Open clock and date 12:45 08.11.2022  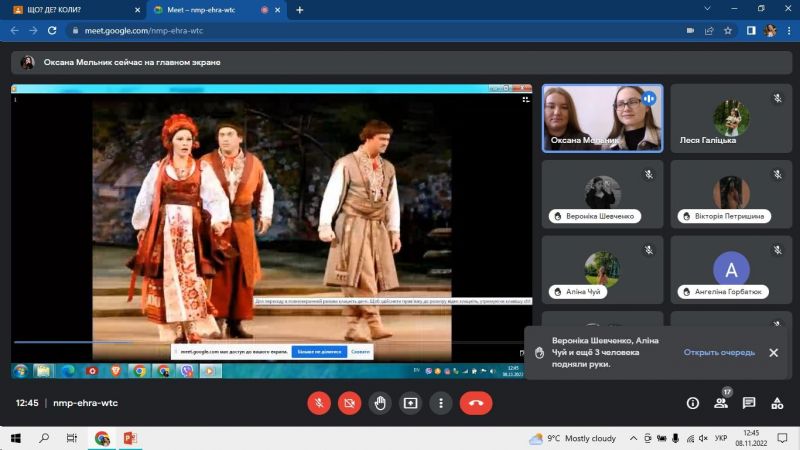(751, 438)
